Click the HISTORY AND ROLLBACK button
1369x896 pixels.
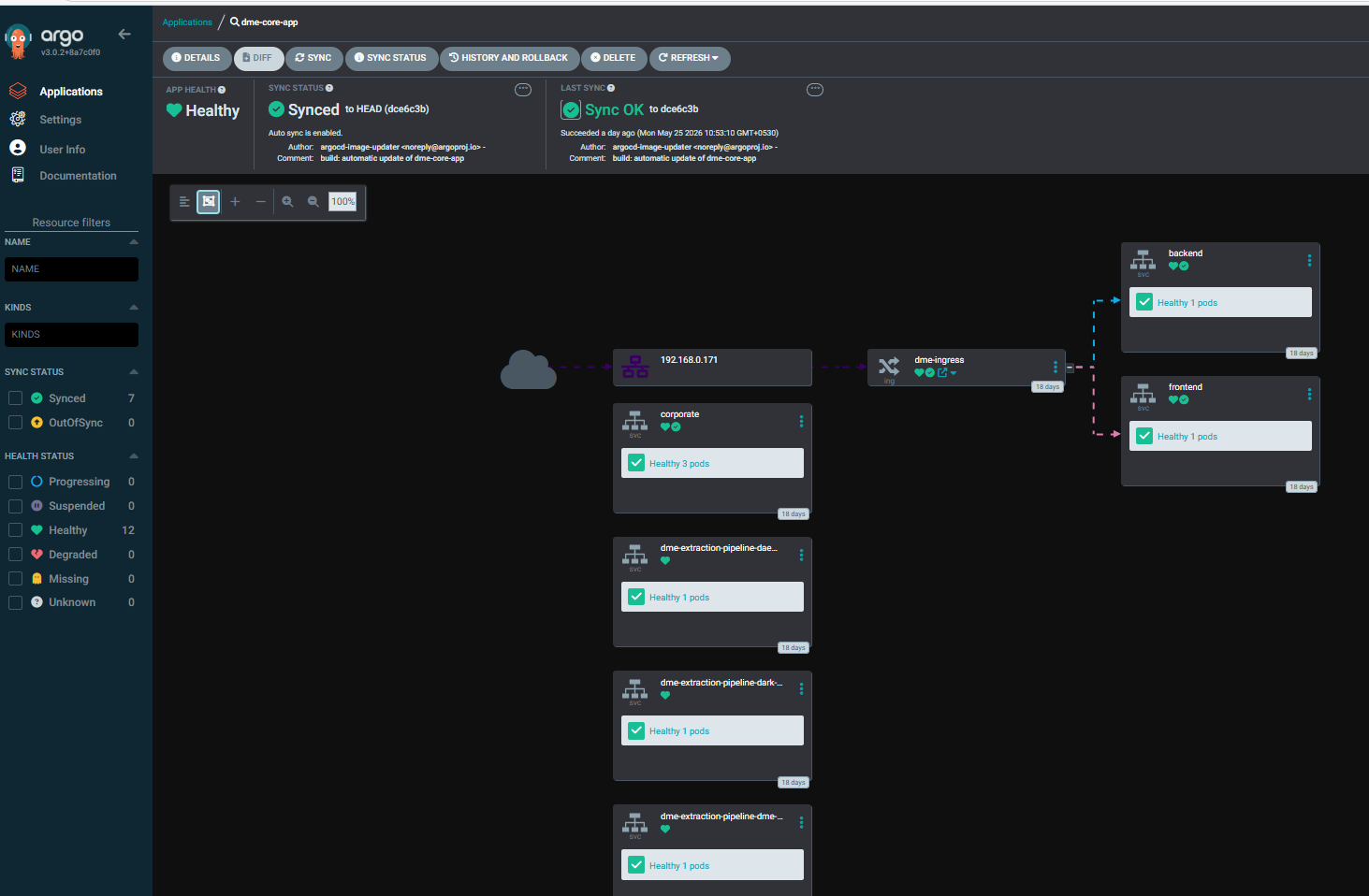(509, 58)
